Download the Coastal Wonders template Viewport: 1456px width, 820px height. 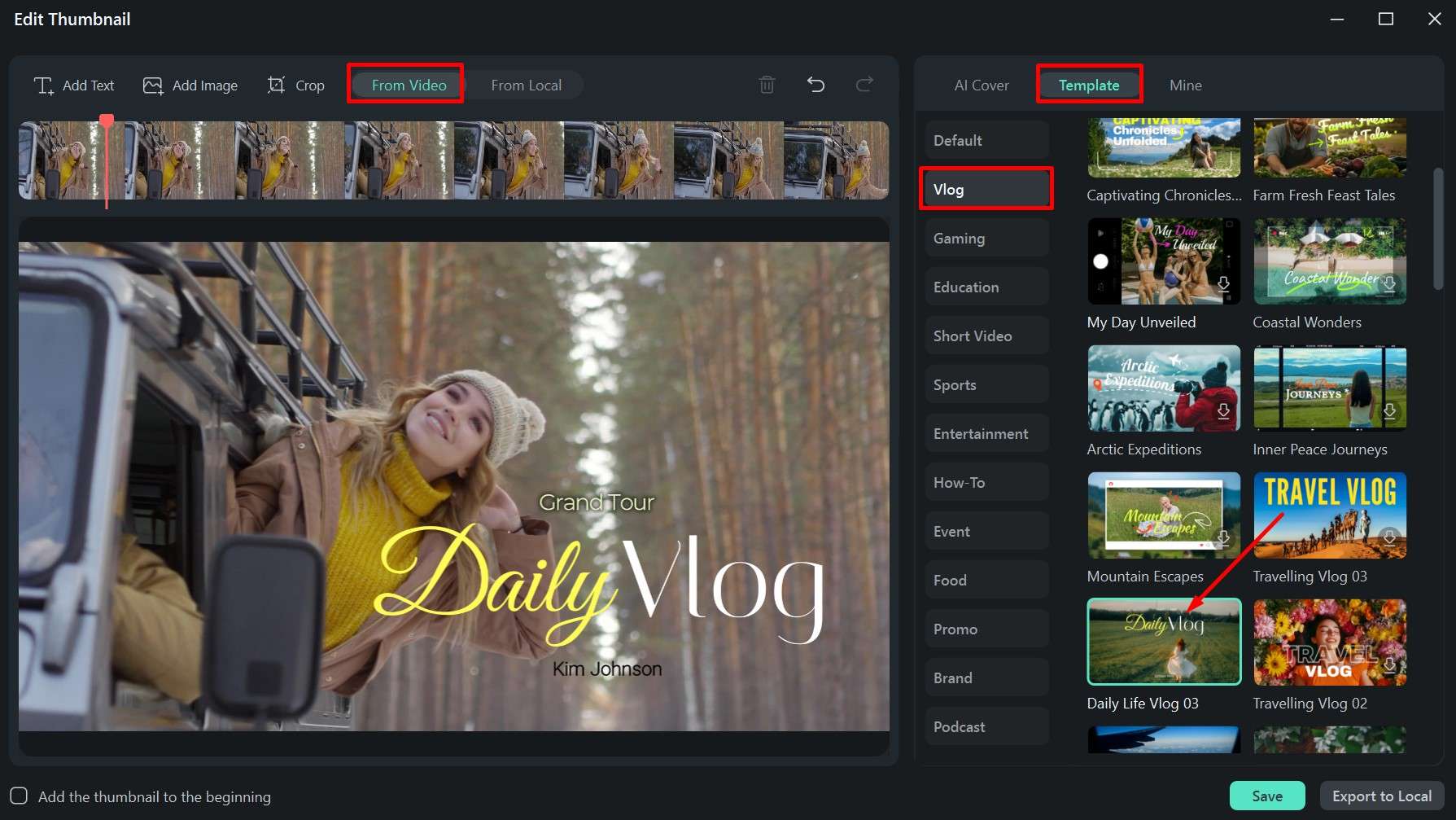[1389, 284]
